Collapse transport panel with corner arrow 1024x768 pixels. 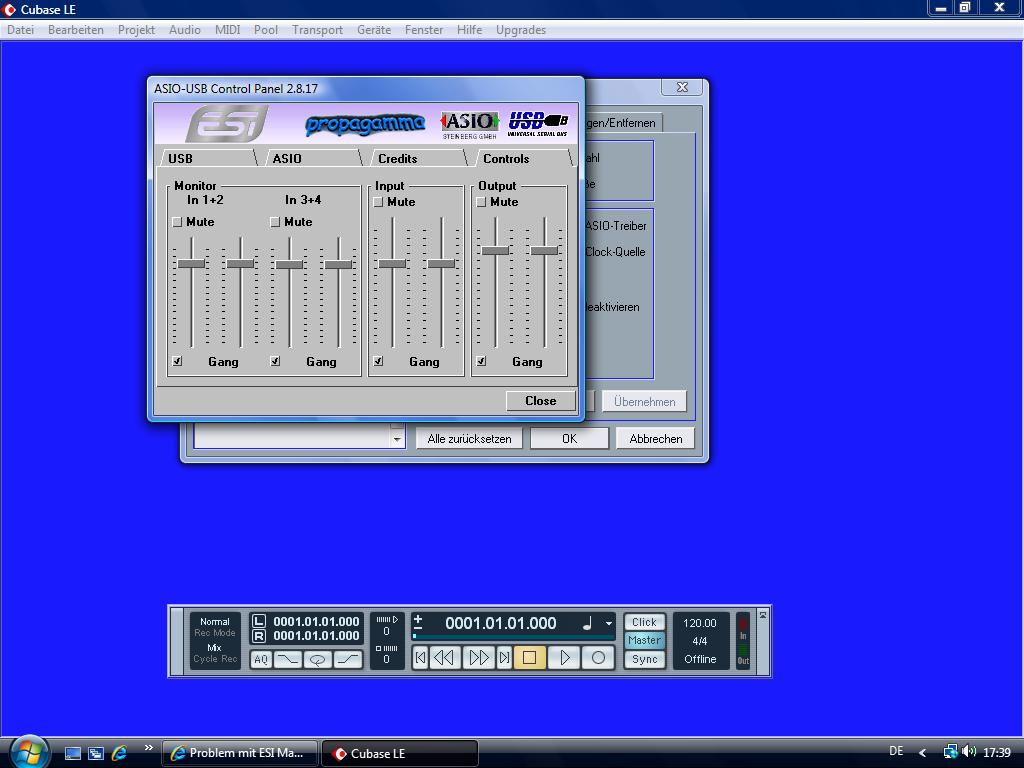tap(762, 615)
